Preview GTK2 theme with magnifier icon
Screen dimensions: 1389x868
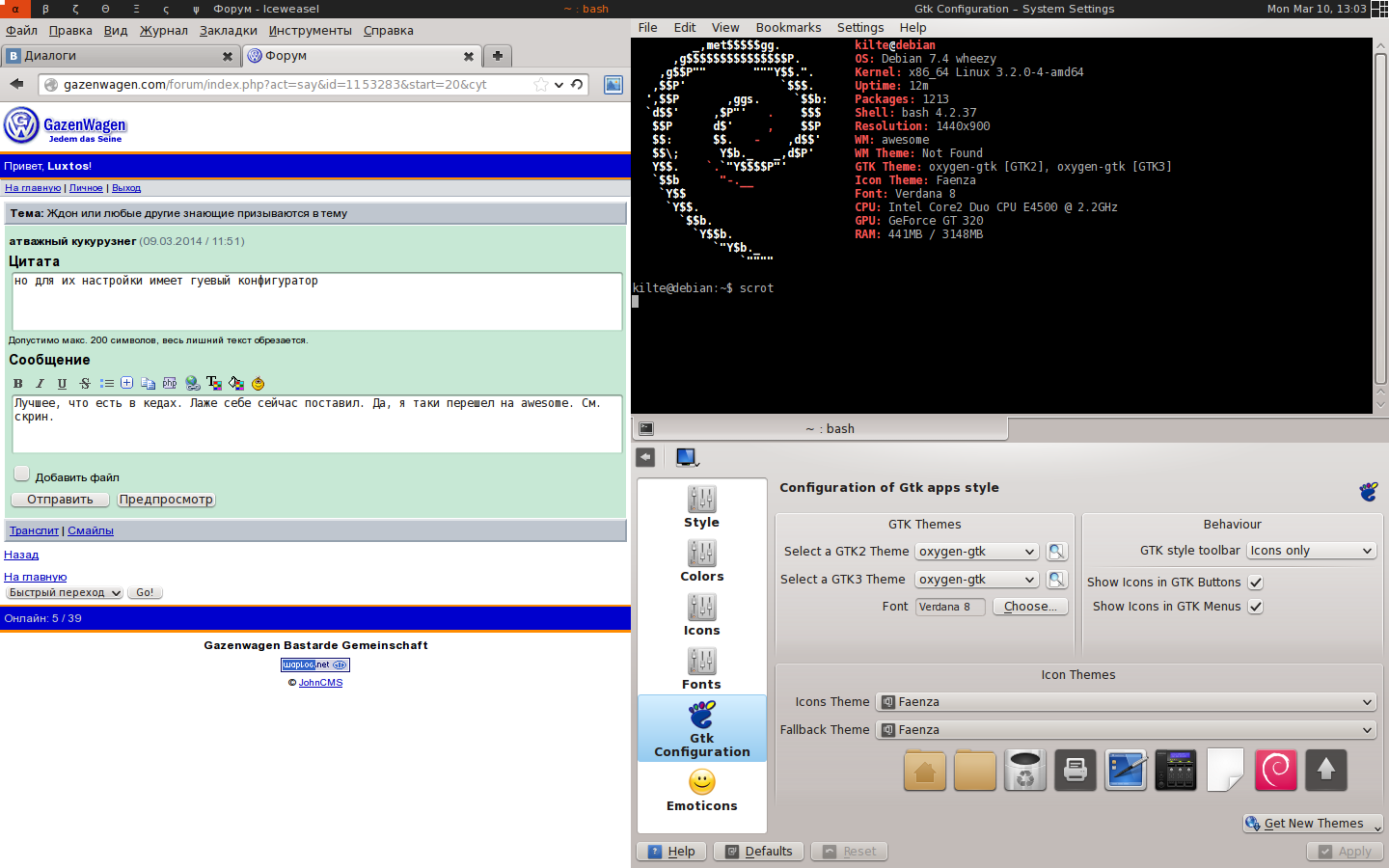click(1057, 552)
